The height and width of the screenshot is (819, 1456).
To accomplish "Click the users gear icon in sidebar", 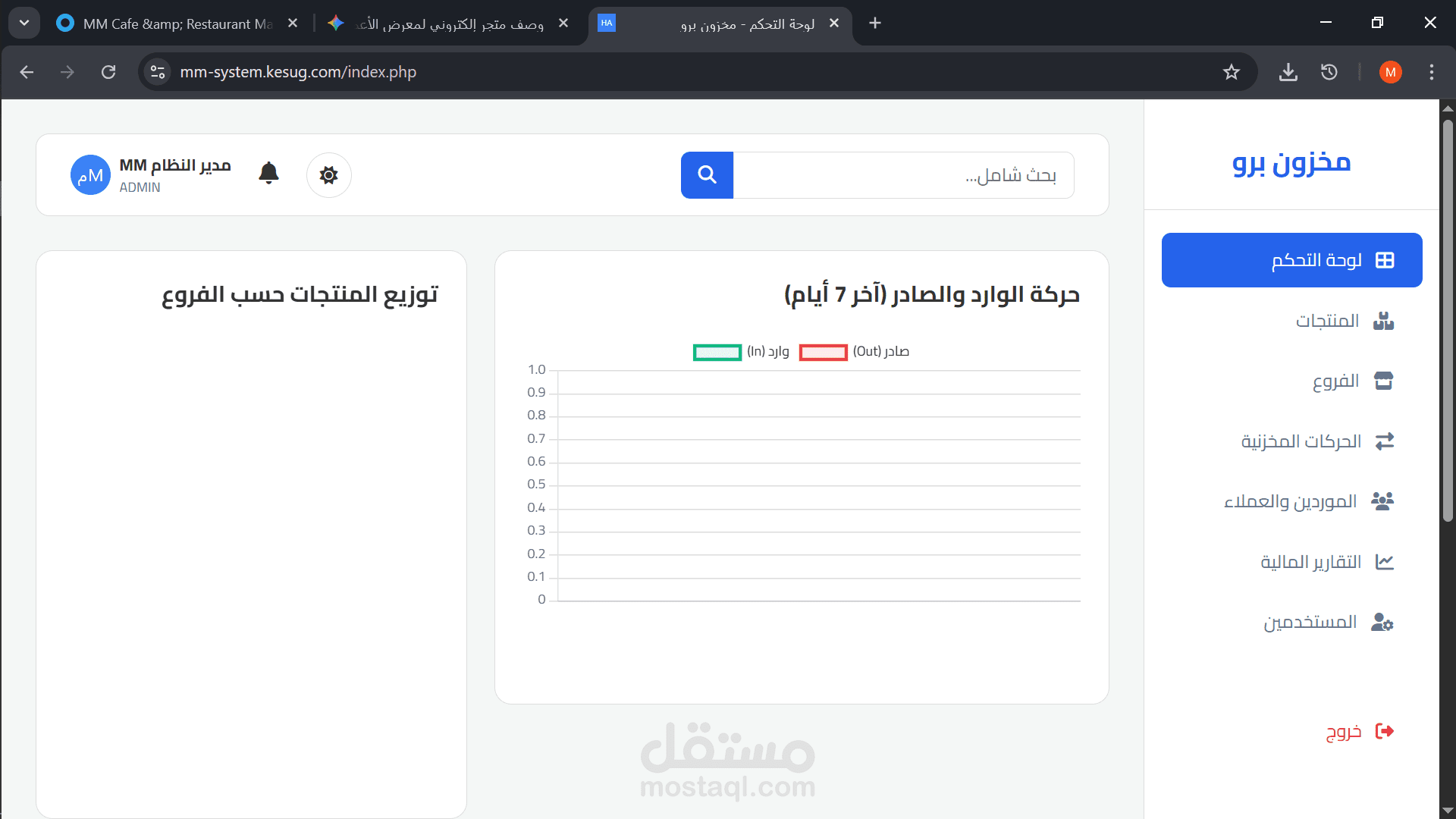I will click(x=1382, y=623).
